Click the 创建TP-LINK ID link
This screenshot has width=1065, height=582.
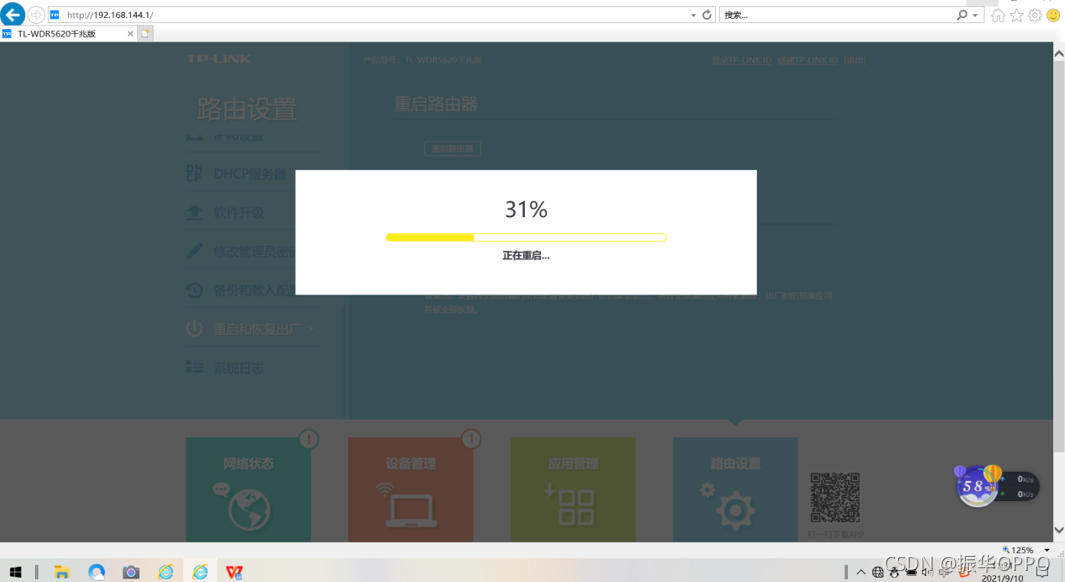click(x=808, y=60)
